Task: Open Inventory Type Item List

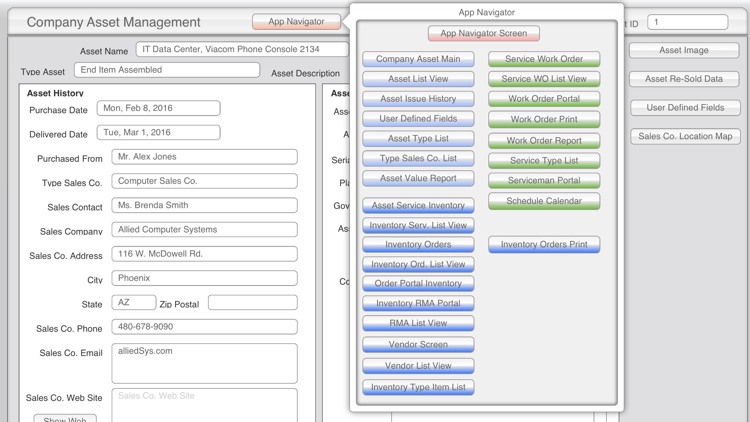Action: point(418,387)
